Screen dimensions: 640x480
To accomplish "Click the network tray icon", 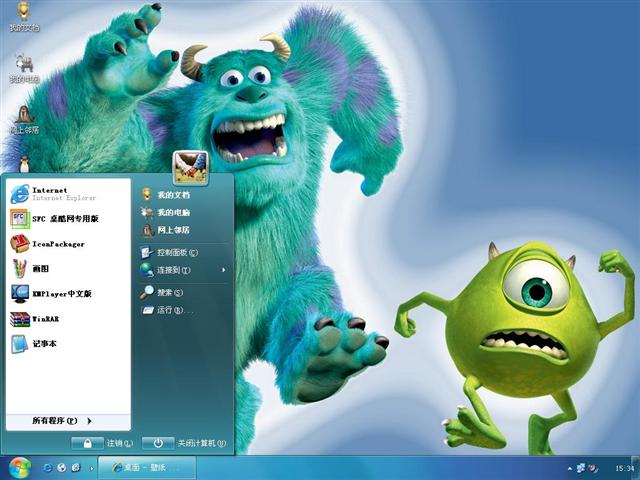I will [581, 468].
